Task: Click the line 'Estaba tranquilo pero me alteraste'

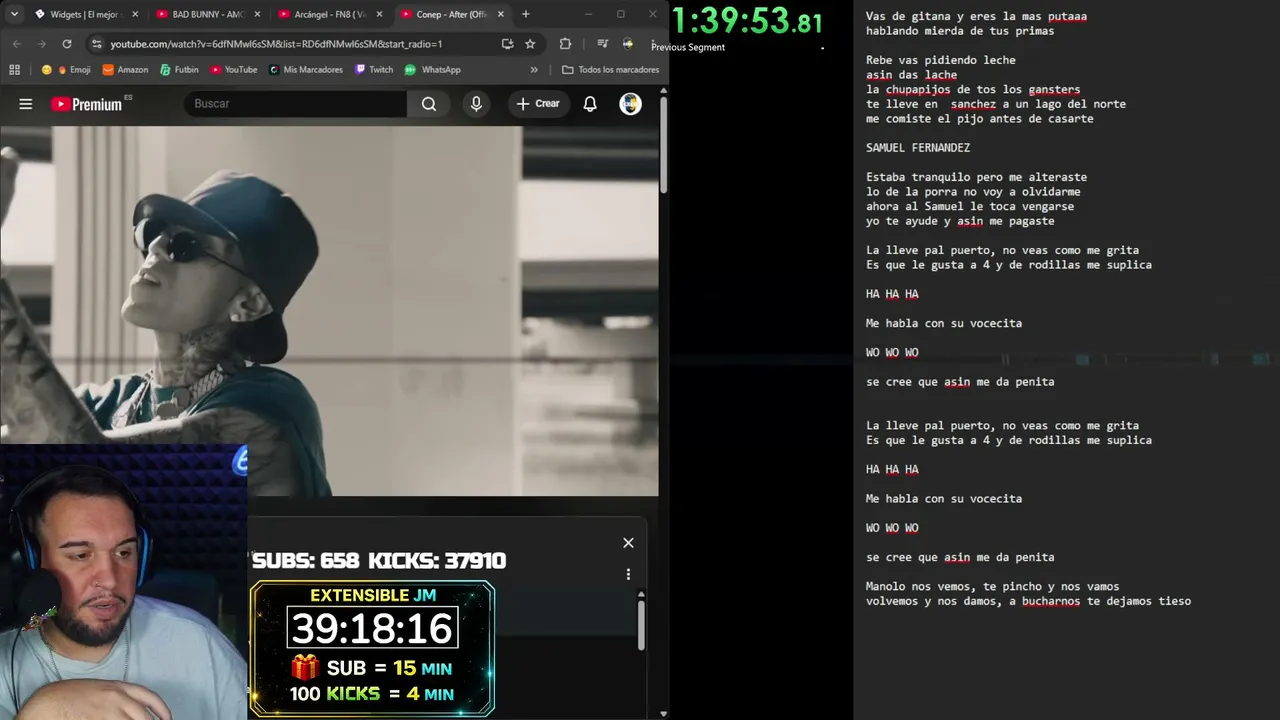Action: pyautogui.click(x=976, y=177)
